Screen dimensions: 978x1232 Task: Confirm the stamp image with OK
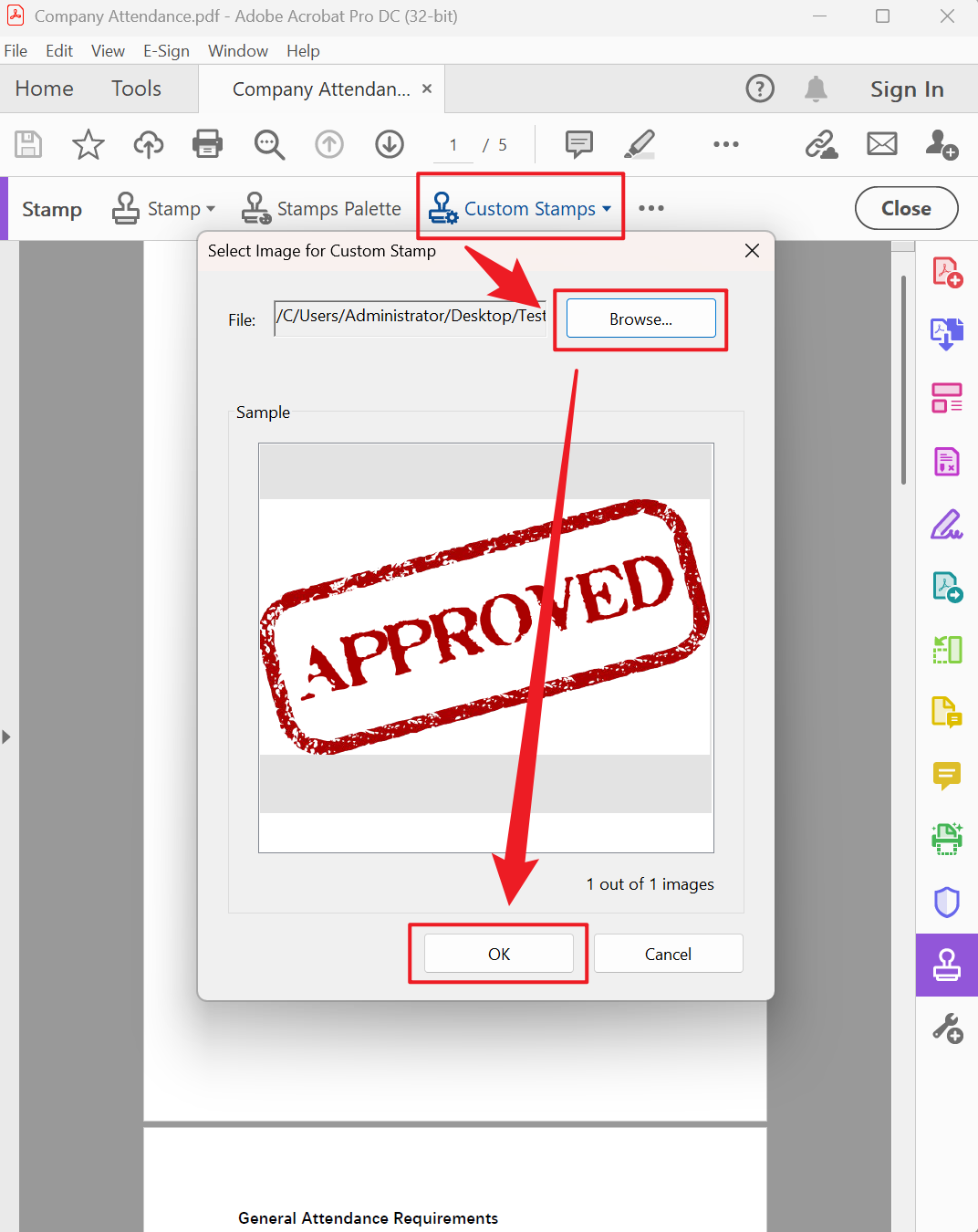pyautogui.click(x=499, y=954)
